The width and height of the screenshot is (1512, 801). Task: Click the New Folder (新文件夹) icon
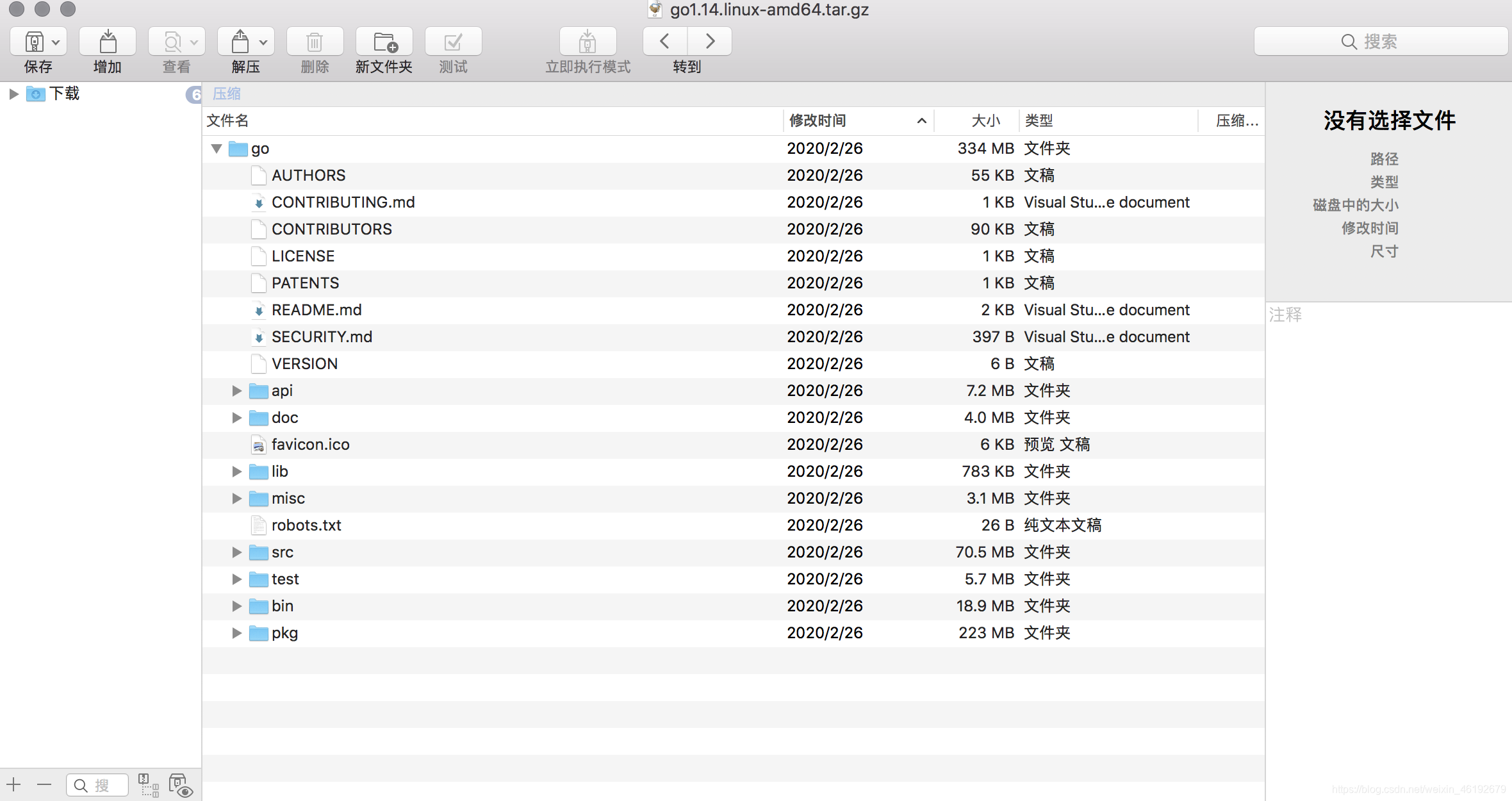(x=384, y=42)
